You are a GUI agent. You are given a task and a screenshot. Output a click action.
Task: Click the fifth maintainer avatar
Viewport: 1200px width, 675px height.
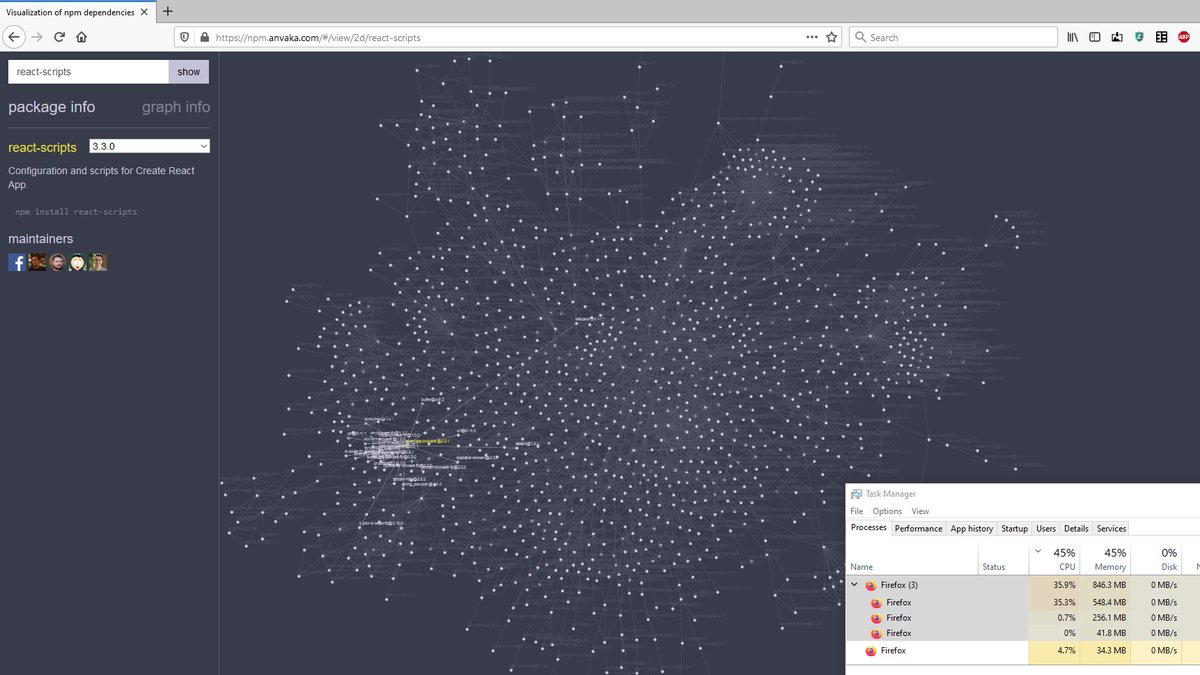click(x=97, y=262)
